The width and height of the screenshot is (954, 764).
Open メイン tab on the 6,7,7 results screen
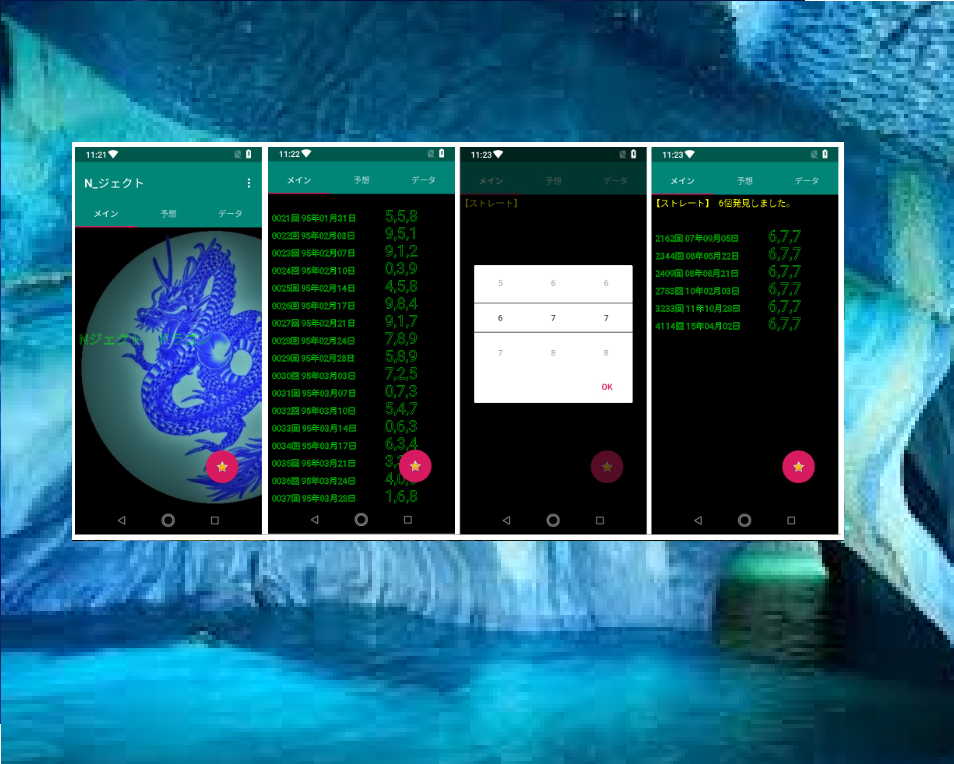click(x=683, y=181)
